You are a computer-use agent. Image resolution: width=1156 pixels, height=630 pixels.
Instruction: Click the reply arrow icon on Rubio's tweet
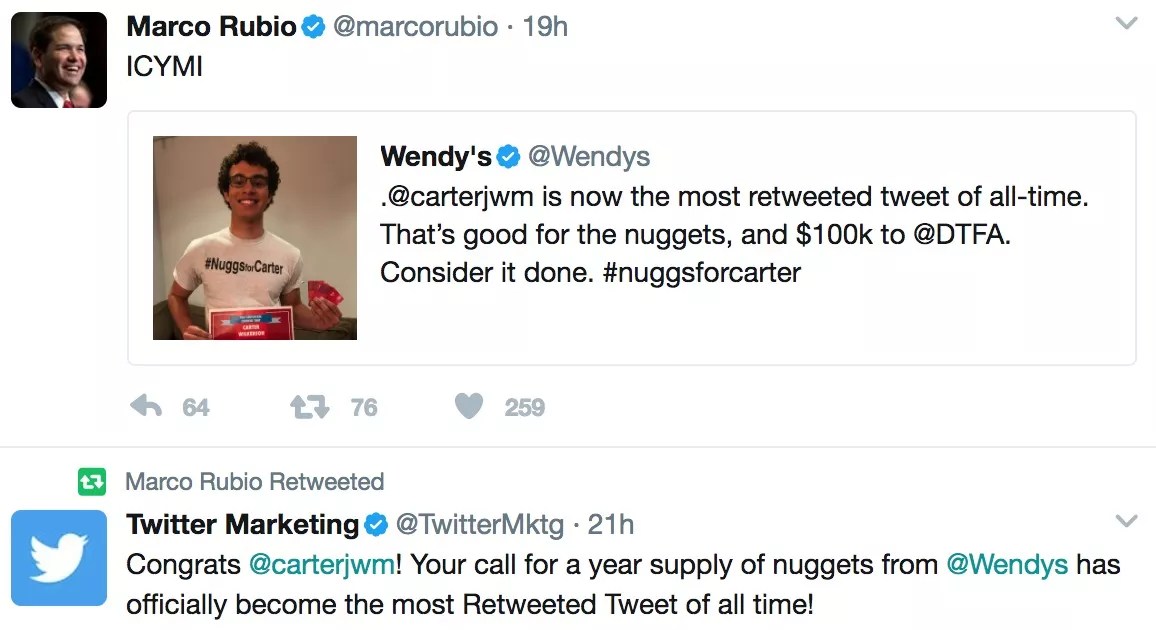(147, 406)
